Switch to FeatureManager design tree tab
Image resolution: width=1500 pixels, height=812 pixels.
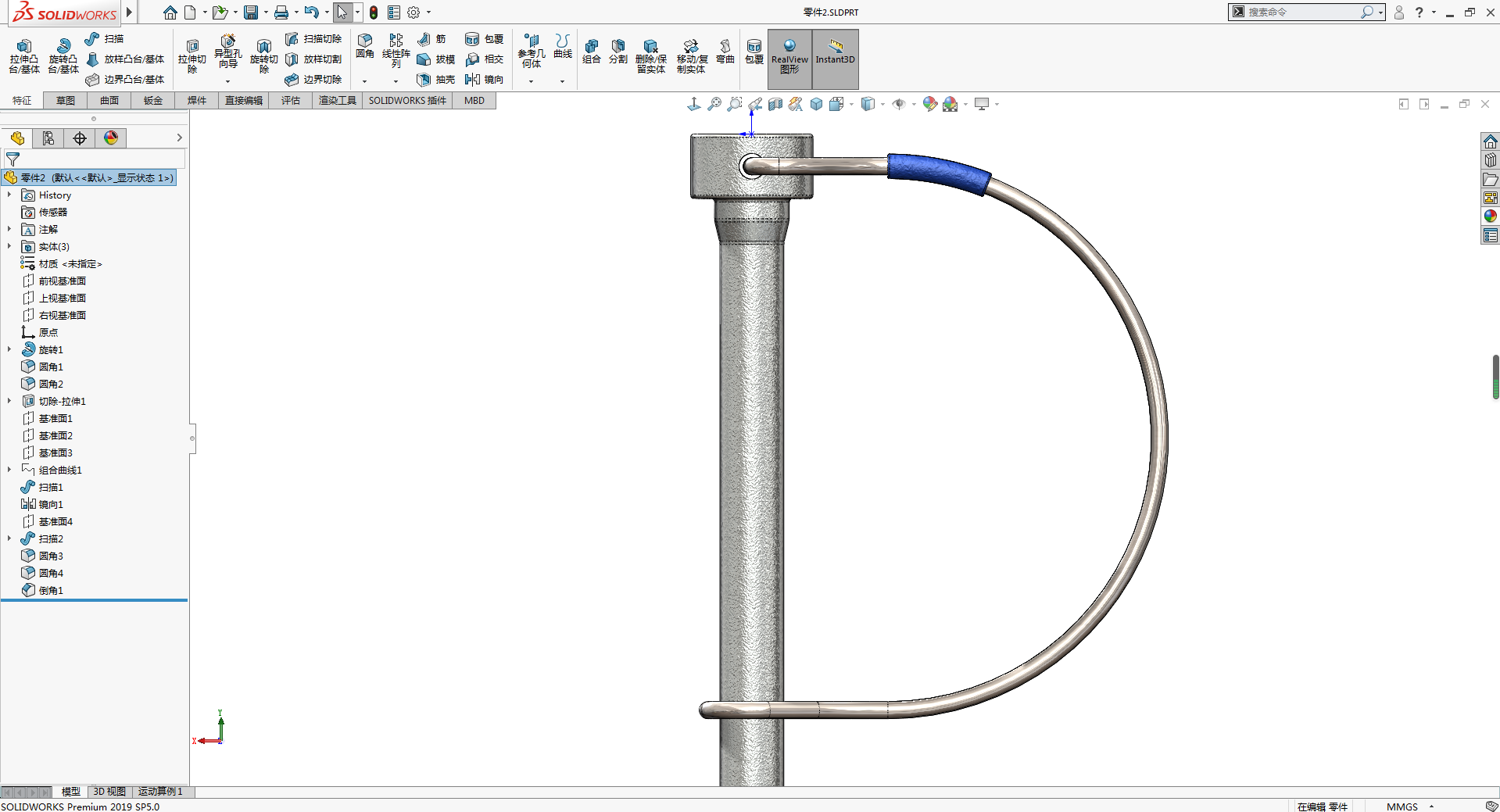17,138
